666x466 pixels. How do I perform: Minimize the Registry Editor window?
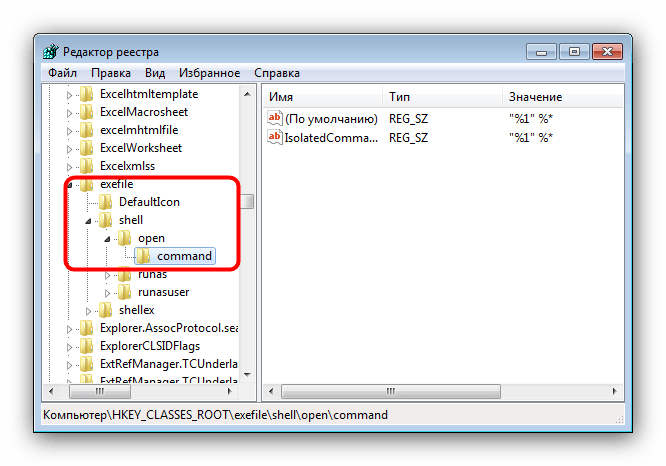click(541, 52)
